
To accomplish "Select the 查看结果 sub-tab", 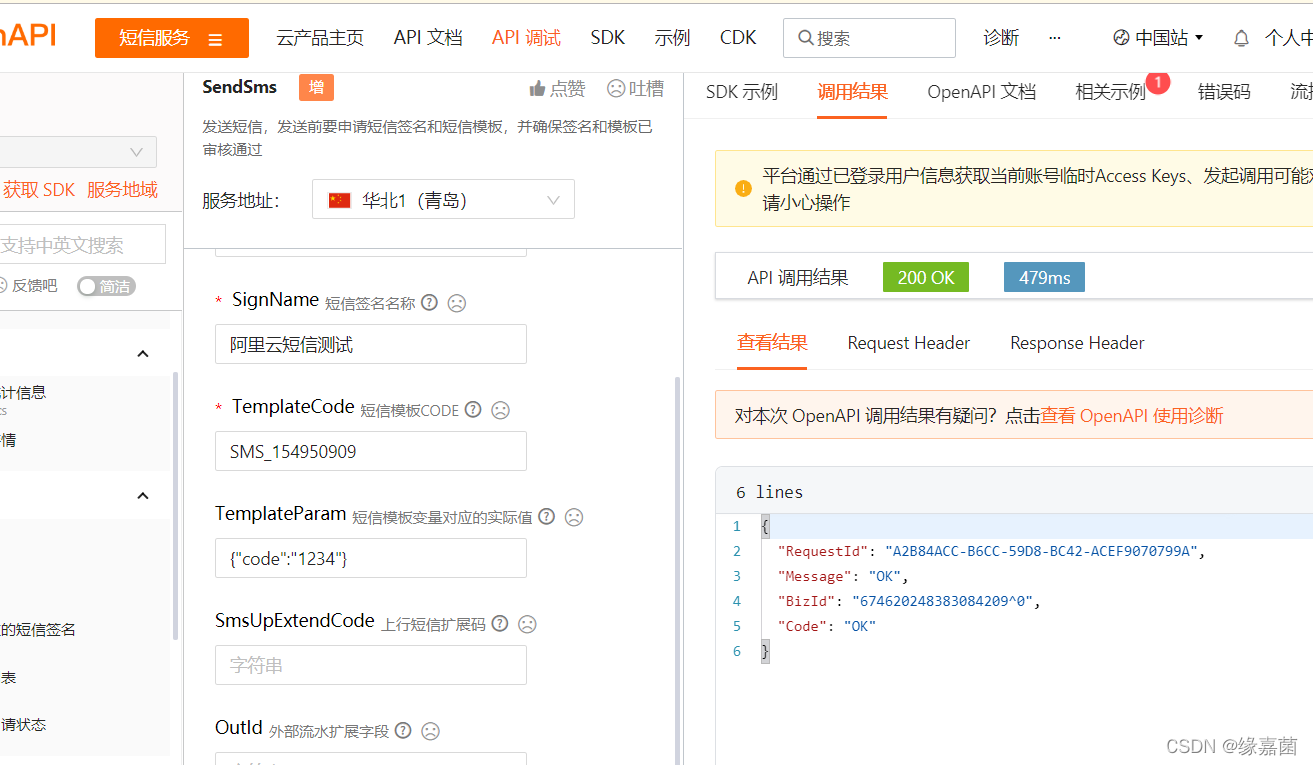I will click(x=772, y=342).
